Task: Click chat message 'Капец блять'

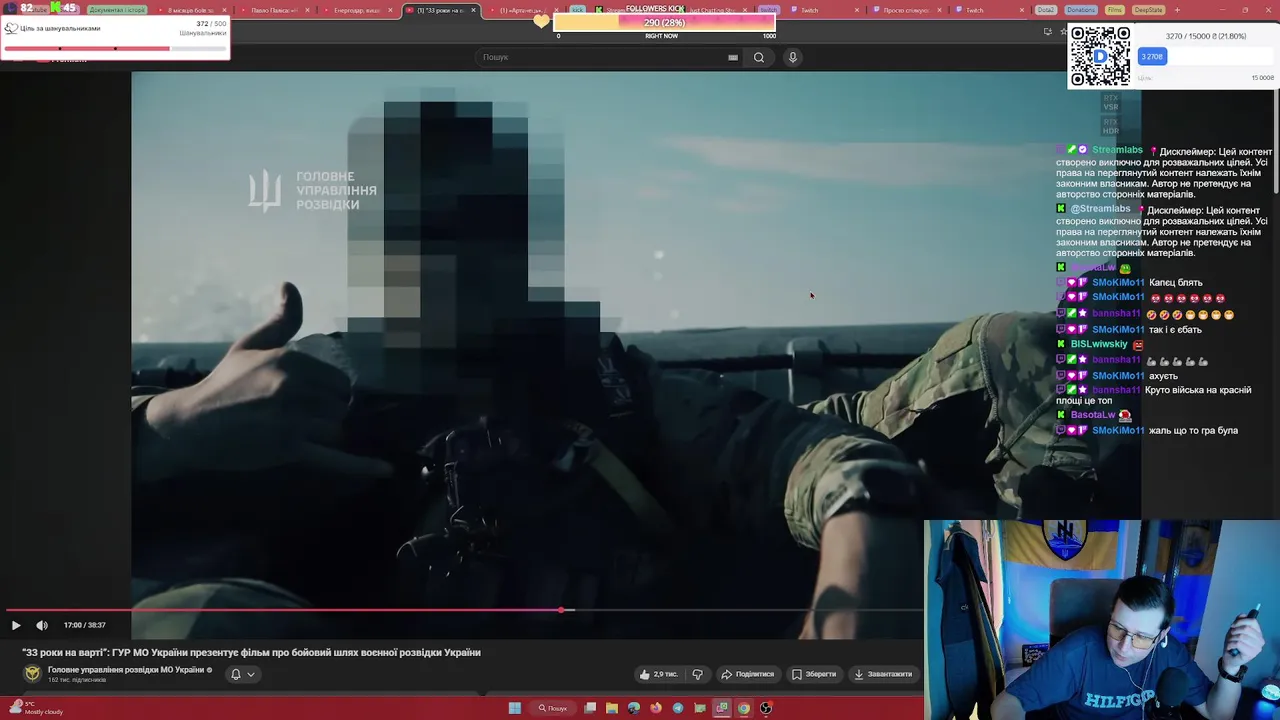Action: point(1176,283)
